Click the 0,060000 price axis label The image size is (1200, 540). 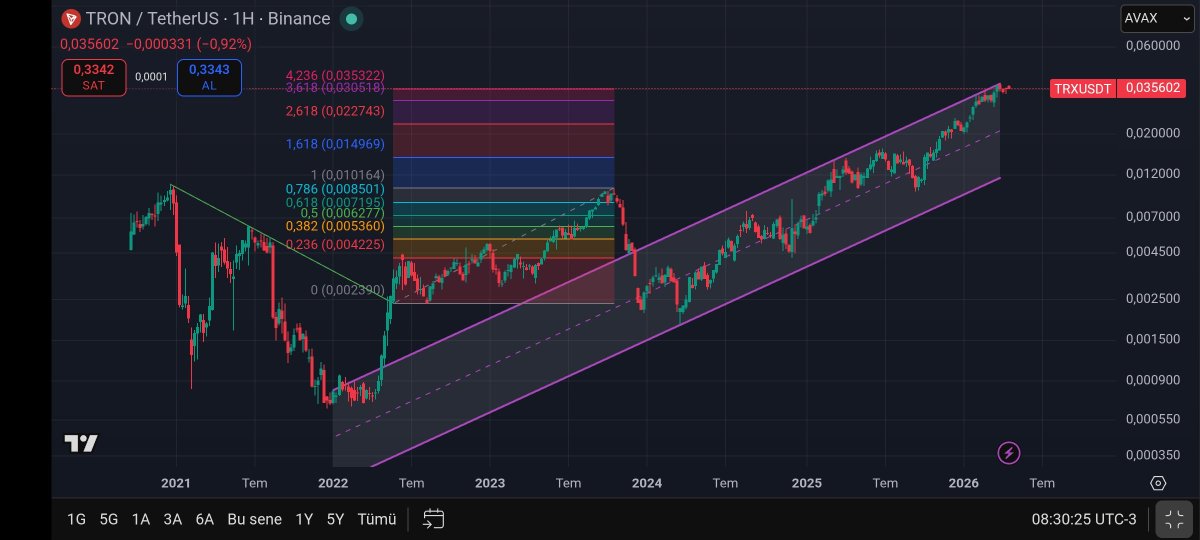(1153, 46)
